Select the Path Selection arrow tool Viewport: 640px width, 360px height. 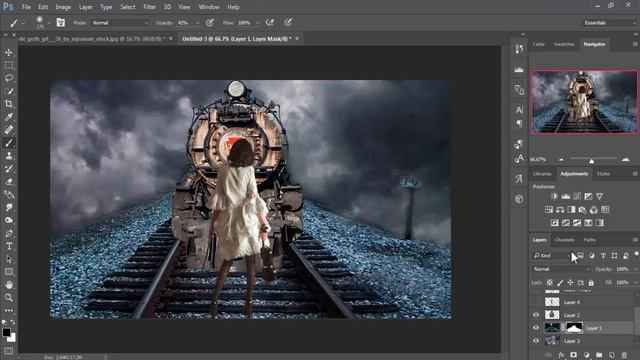9,259
